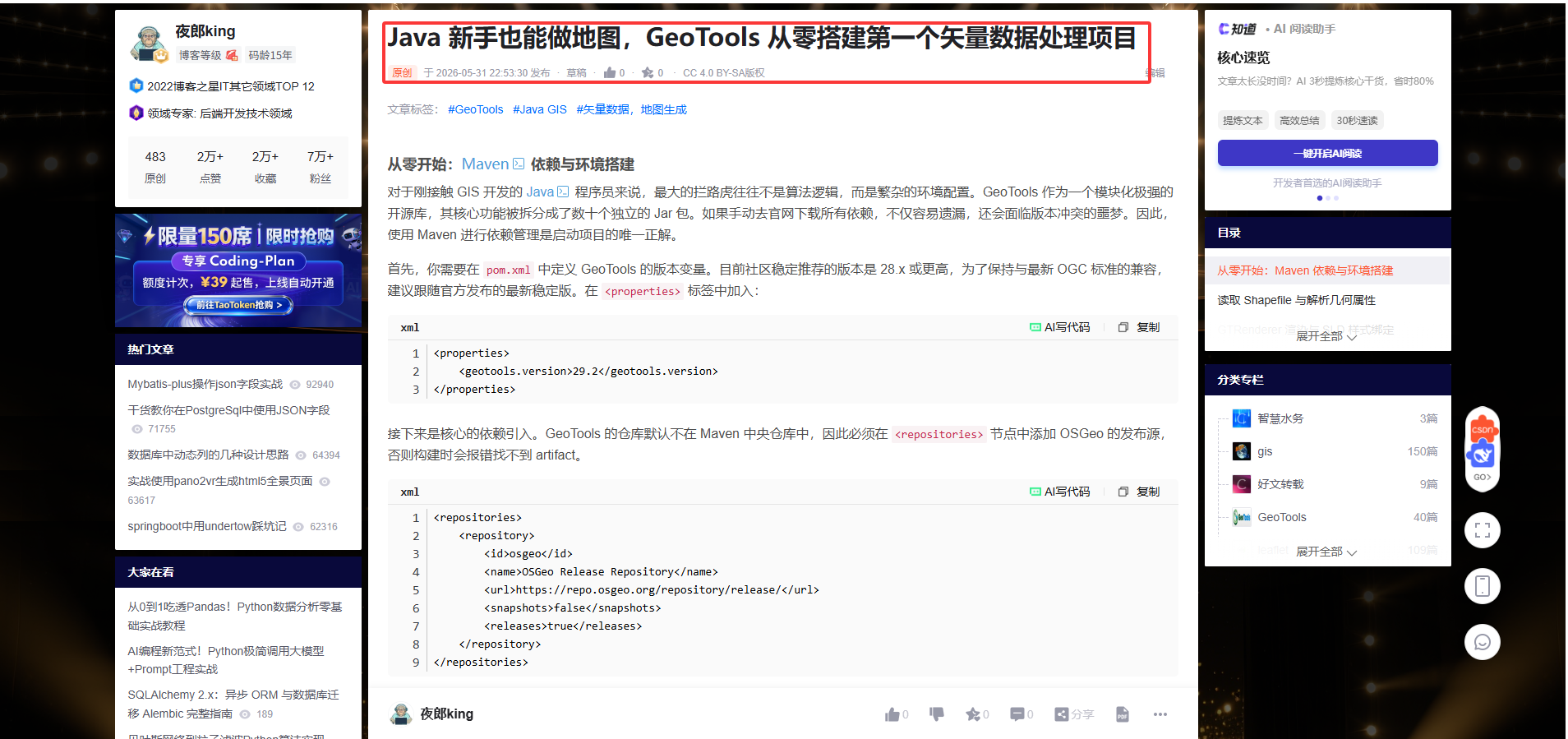
Task: Click the floating mobile phone icon
Action: pyautogui.click(x=1483, y=586)
